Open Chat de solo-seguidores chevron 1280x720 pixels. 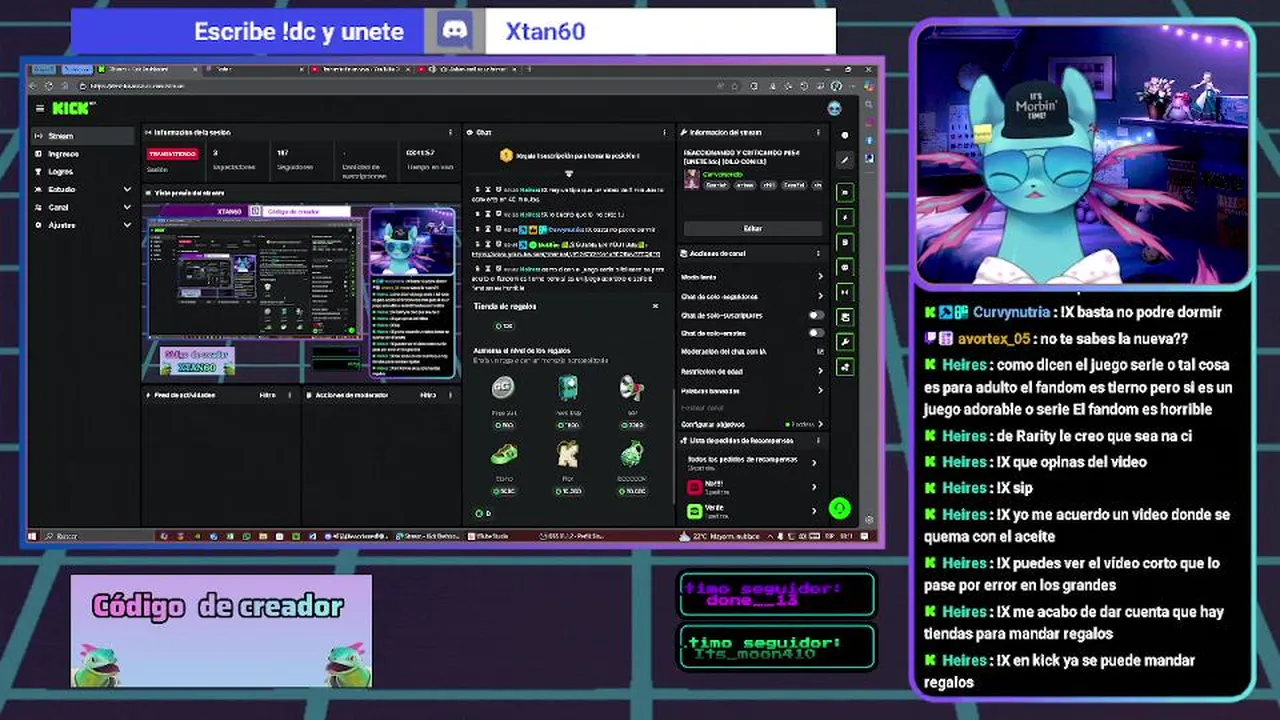[820, 296]
